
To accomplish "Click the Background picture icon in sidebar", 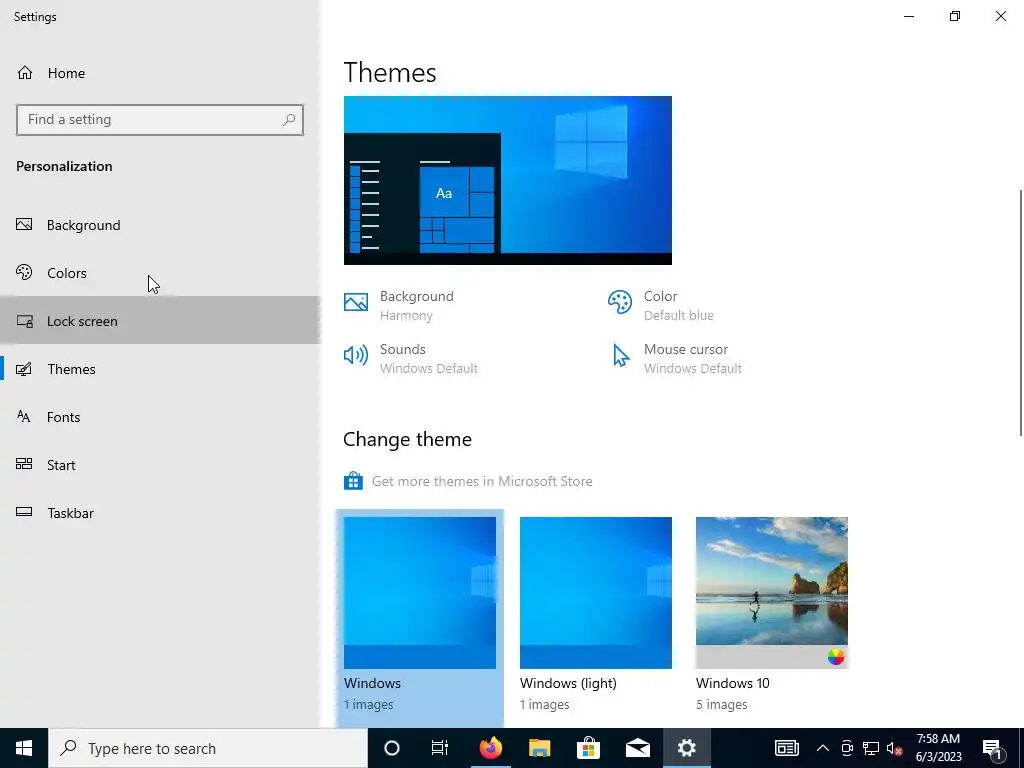I will (24, 225).
